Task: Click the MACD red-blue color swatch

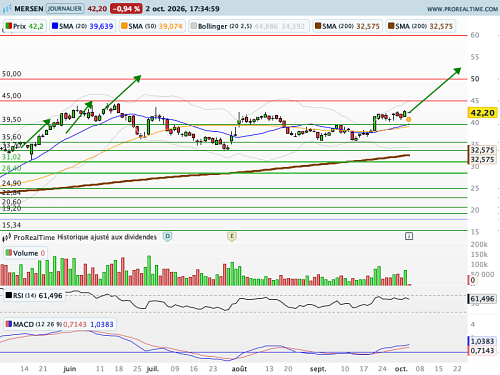Action: (x=9, y=324)
